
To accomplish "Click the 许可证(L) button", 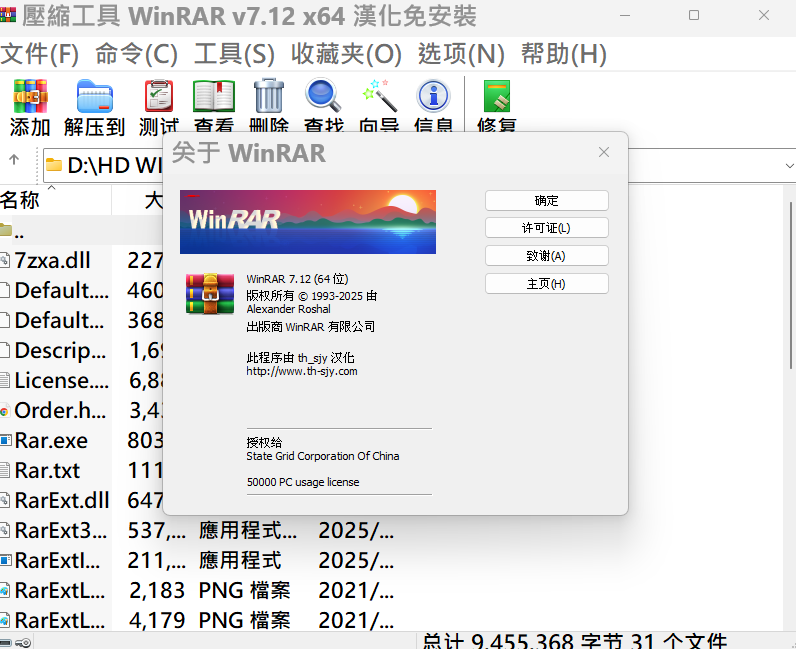I will tap(547, 228).
